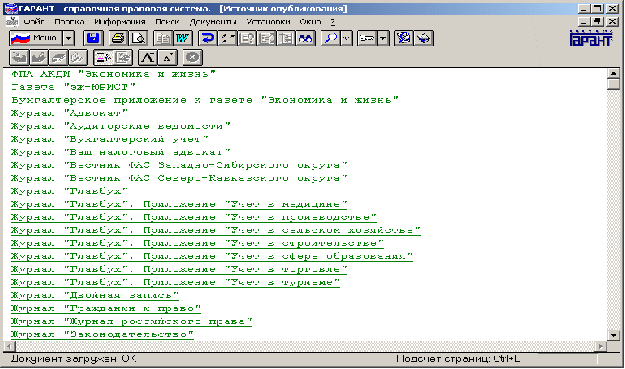Open the Окна menu
This screenshot has height=369, width=625.
coord(310,22)
